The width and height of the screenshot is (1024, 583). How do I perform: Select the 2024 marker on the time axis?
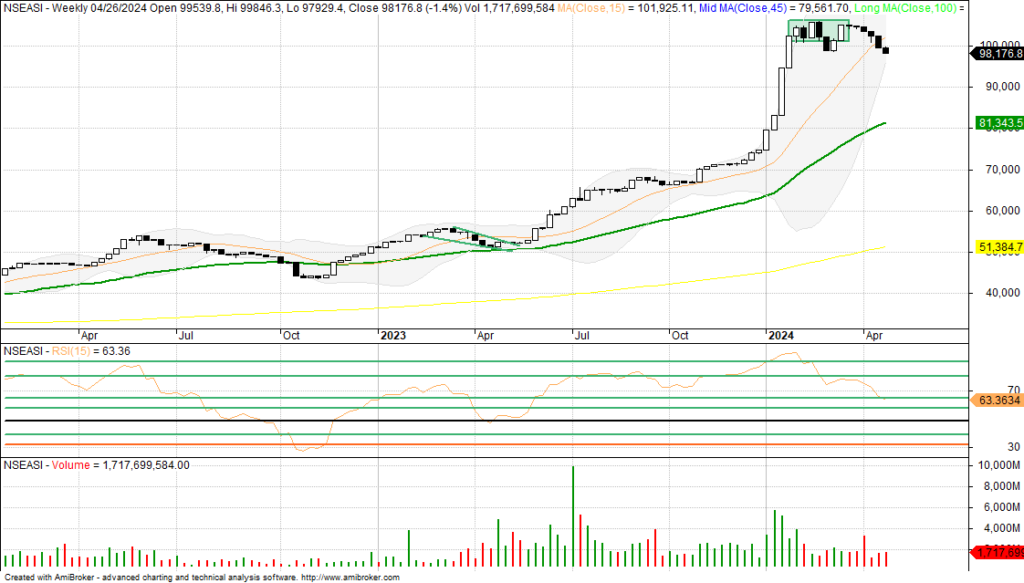pyautogui.click(x=782, y=336)
